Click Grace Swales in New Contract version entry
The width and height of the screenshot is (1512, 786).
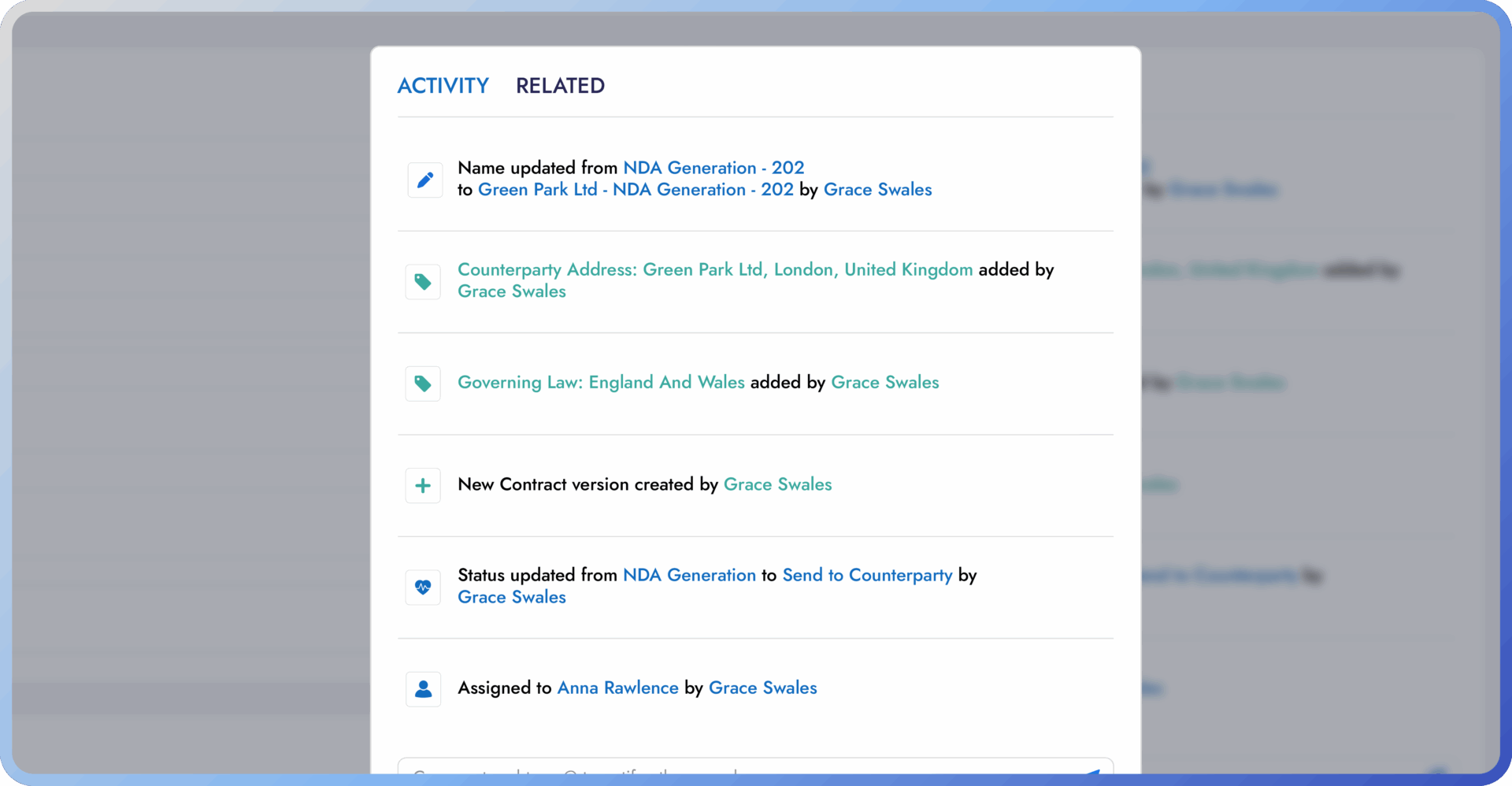coord(777,484)
